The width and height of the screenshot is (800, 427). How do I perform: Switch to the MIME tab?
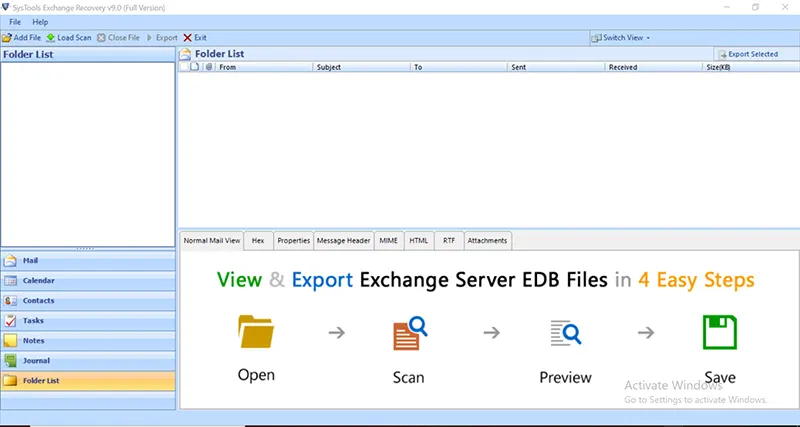389,241
